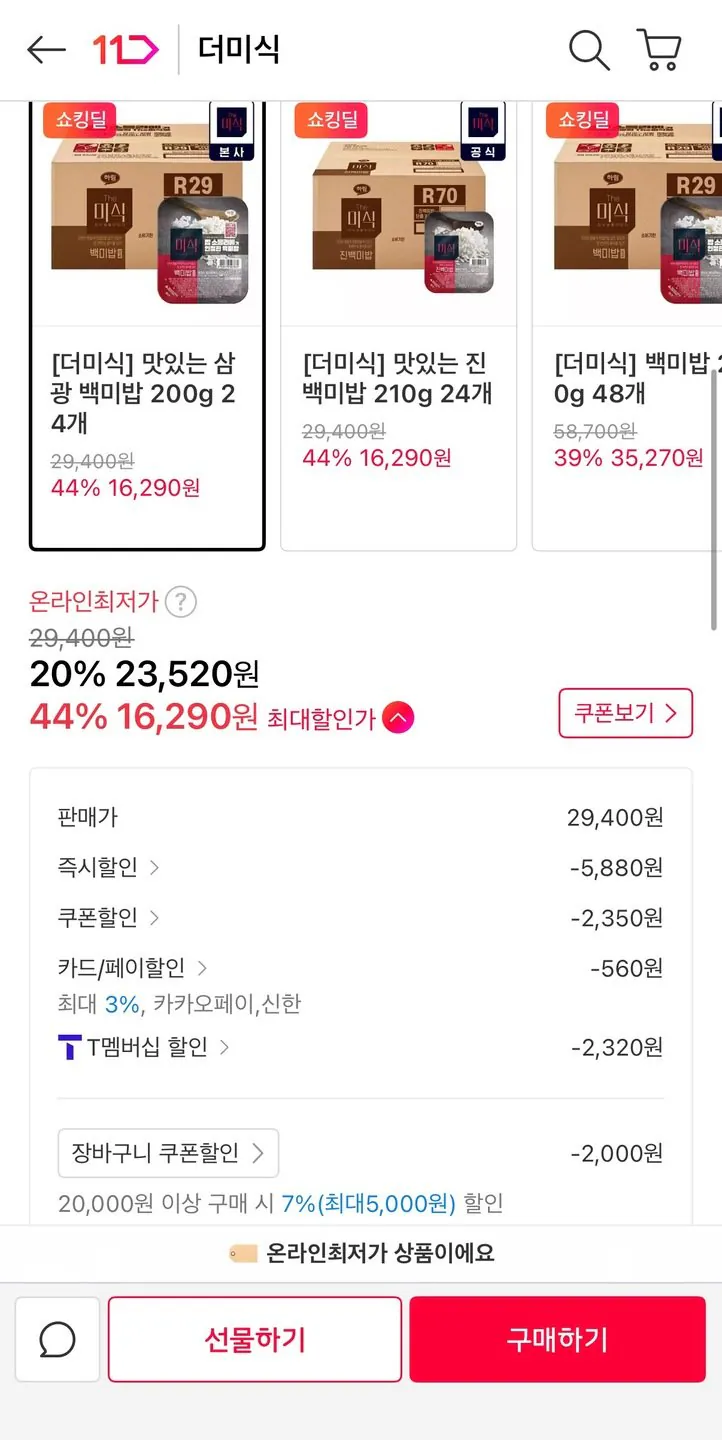Tap the 온라인최저가 question mark icon
The height and width of the screenshot is (1440, 722).
coord(180,602)
